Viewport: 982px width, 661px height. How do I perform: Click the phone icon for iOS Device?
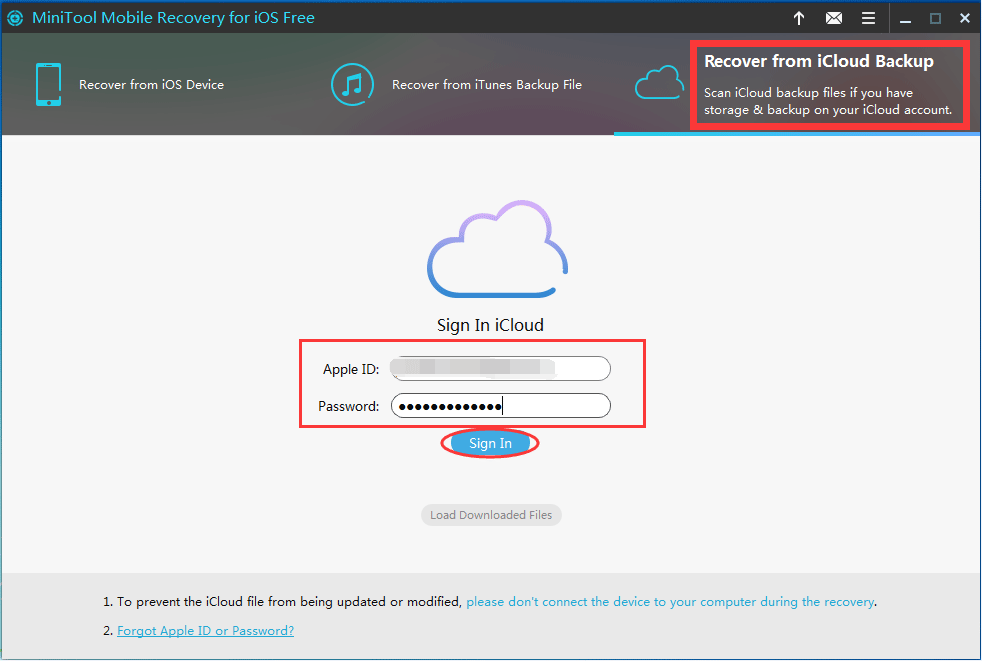point(48,85)
